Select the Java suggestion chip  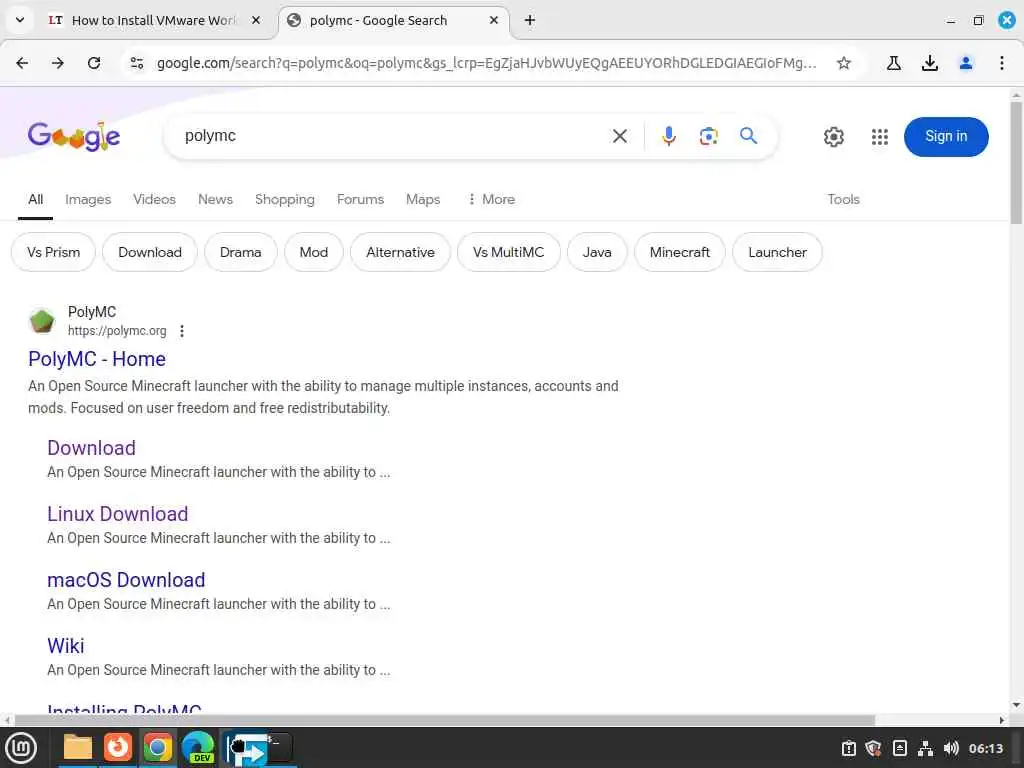[x=597, y=252]
